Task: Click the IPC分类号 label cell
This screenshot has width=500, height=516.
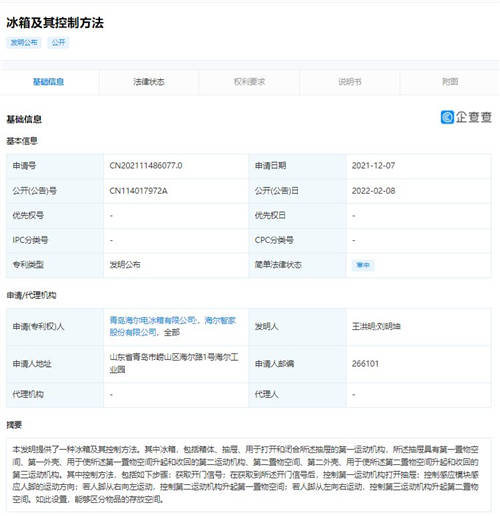Action: pos(55,240)
